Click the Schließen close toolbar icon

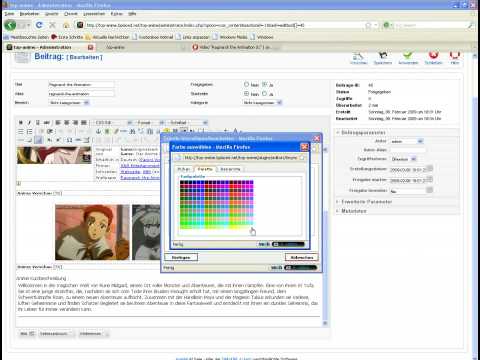(433, 58)
